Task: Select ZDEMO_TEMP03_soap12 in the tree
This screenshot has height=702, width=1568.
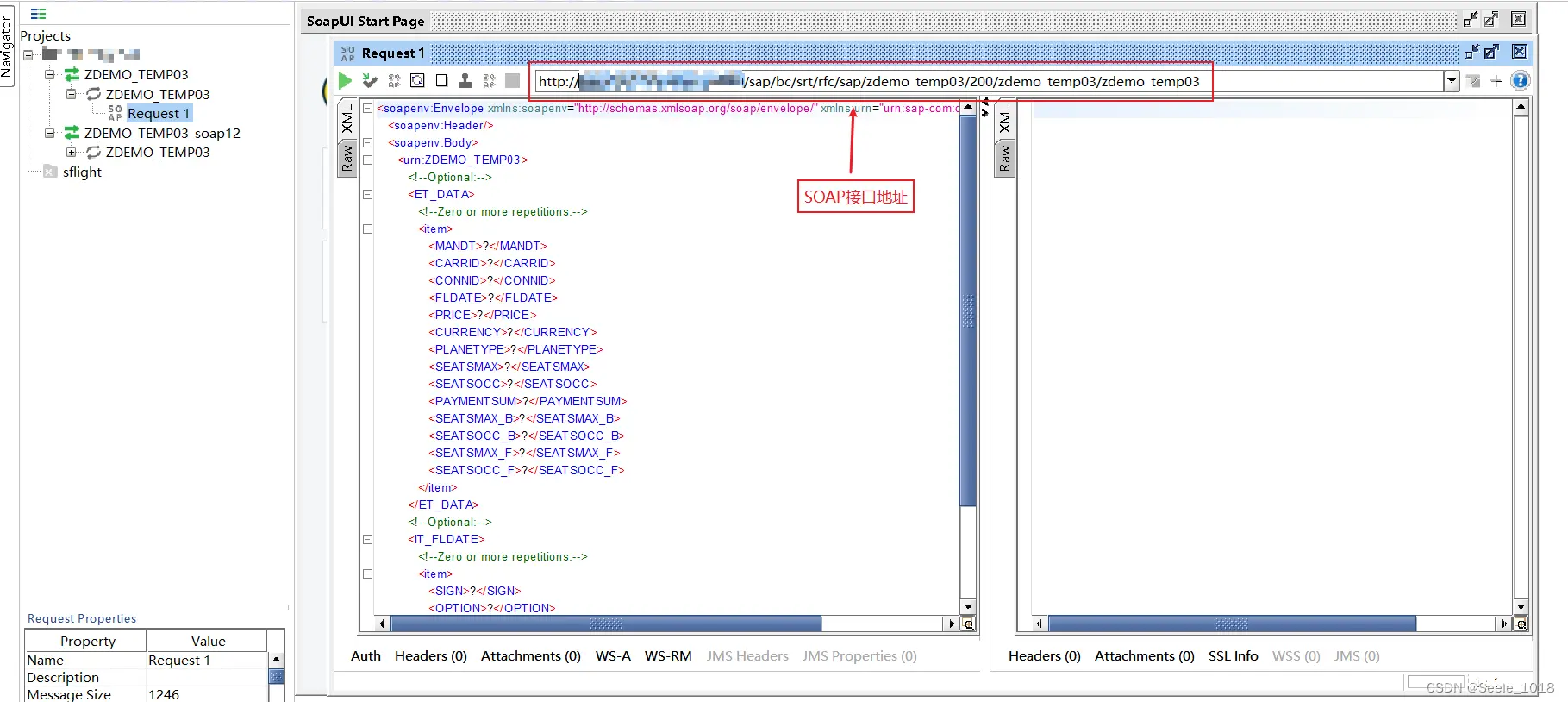Action: pyautogui.click(x=162, y=134)
